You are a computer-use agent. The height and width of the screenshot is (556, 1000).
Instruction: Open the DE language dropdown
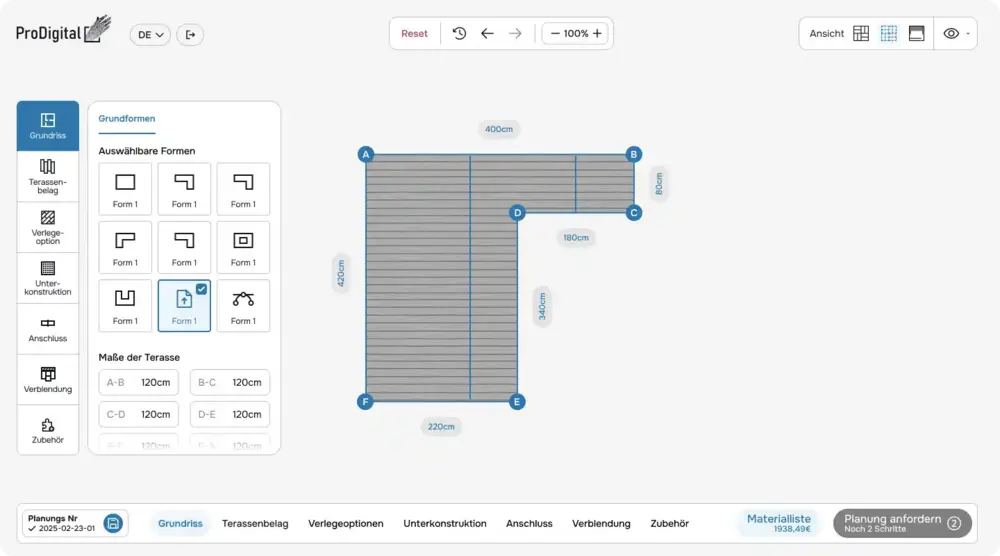150,35
